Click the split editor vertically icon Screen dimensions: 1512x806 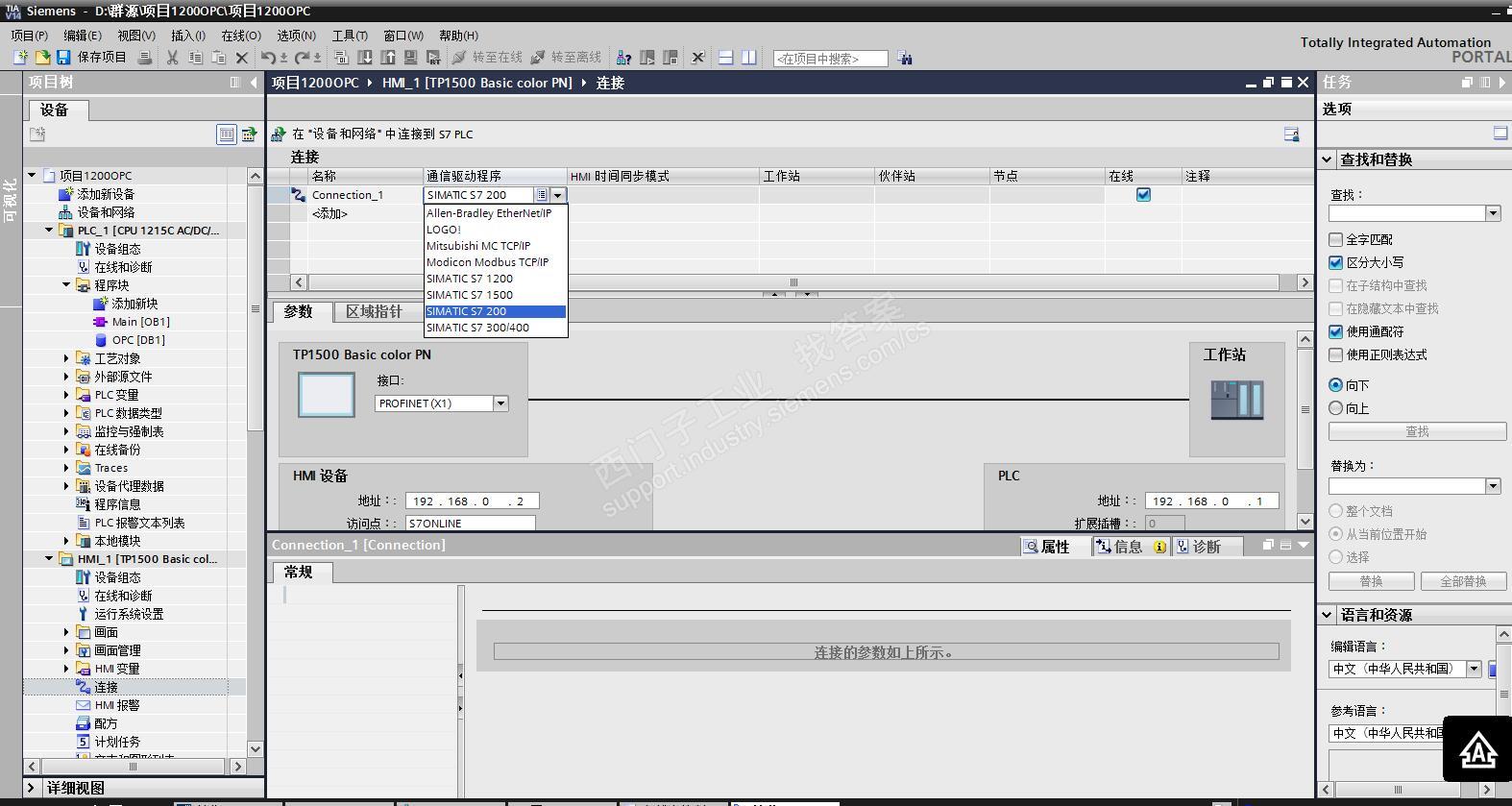point(749,58)
